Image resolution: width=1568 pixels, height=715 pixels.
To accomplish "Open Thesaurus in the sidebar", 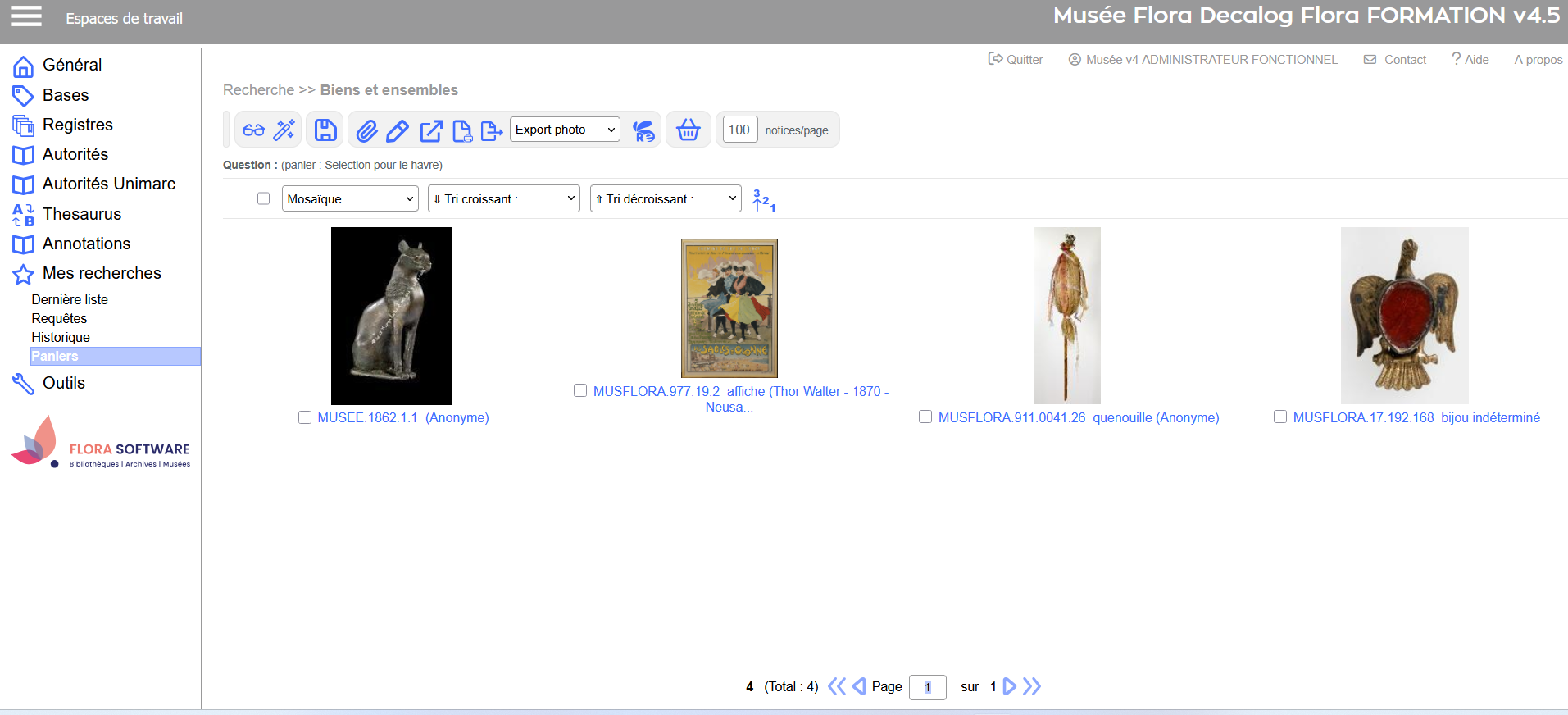I will coord(81,214).
